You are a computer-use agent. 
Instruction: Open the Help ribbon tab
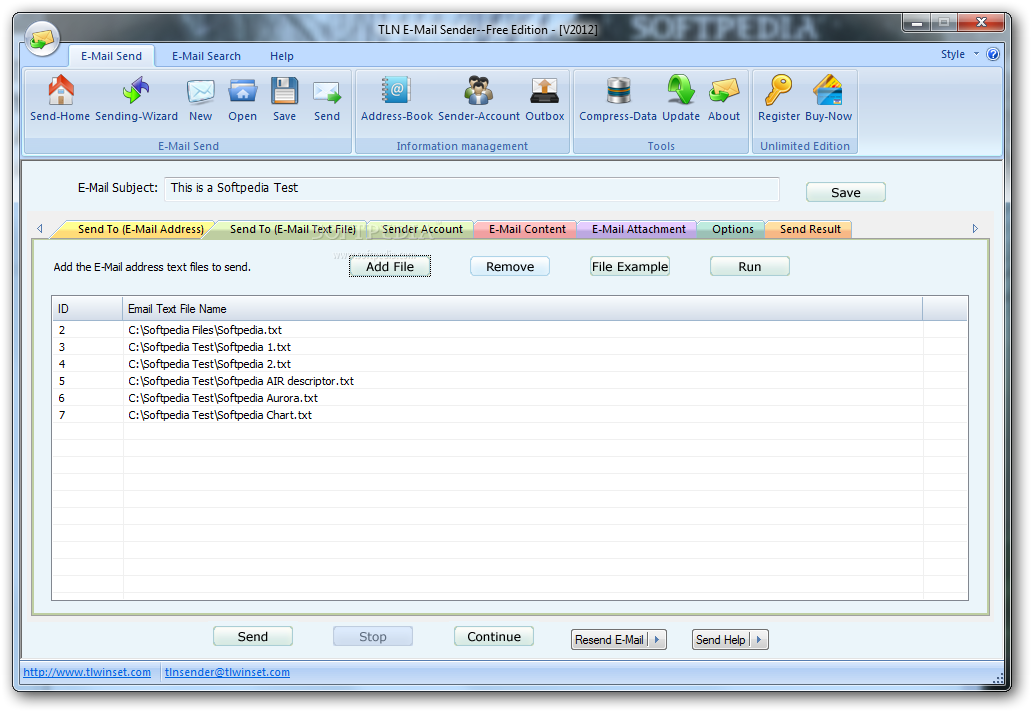tap(282, 56)
